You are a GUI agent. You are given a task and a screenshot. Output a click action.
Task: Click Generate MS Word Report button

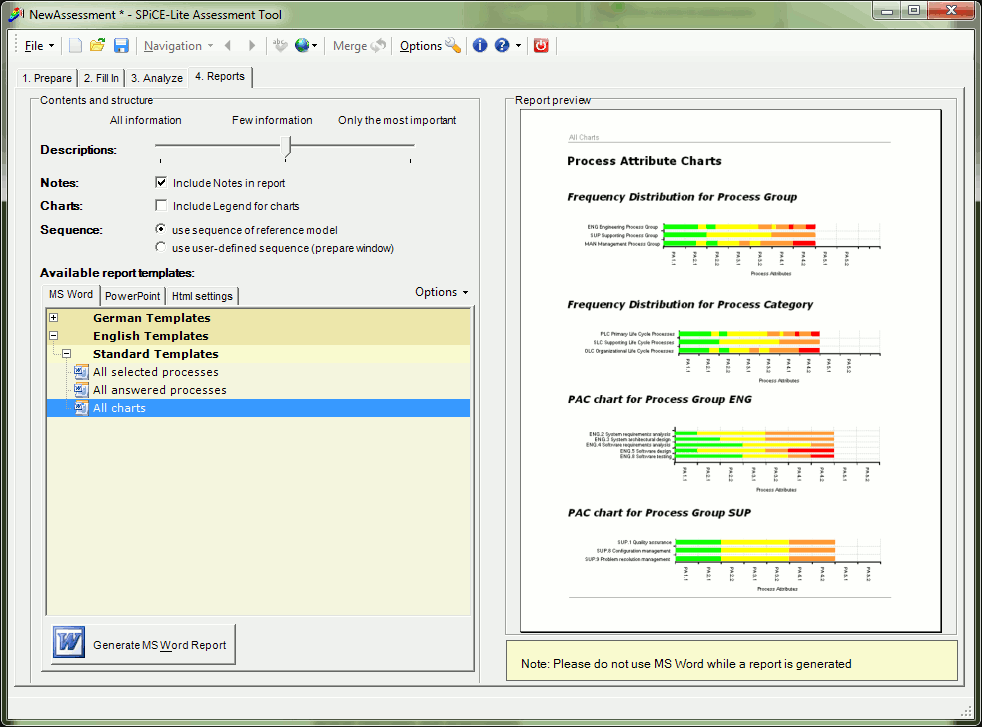point(143,644)
